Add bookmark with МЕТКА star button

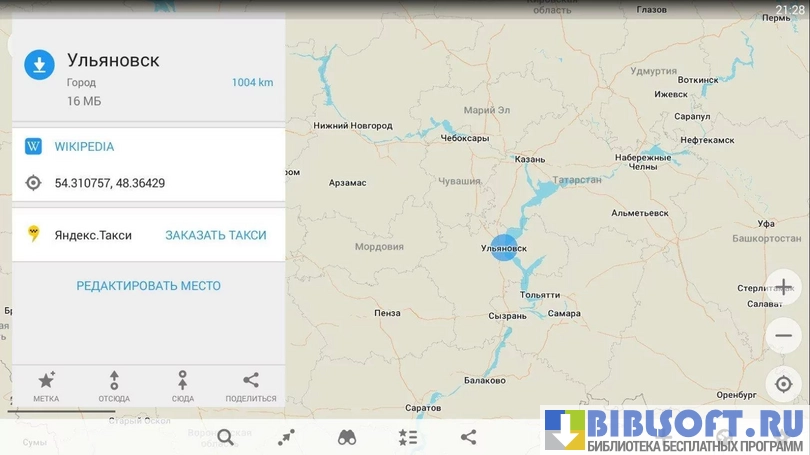(46, 385)
